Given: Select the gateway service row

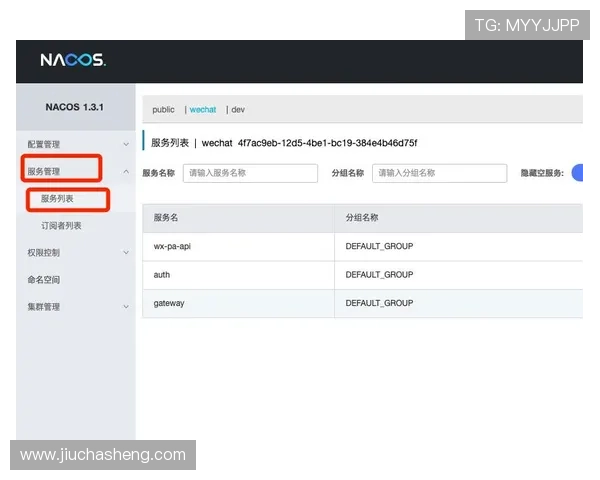Looking at the screenshot, I should click(169, 303).
